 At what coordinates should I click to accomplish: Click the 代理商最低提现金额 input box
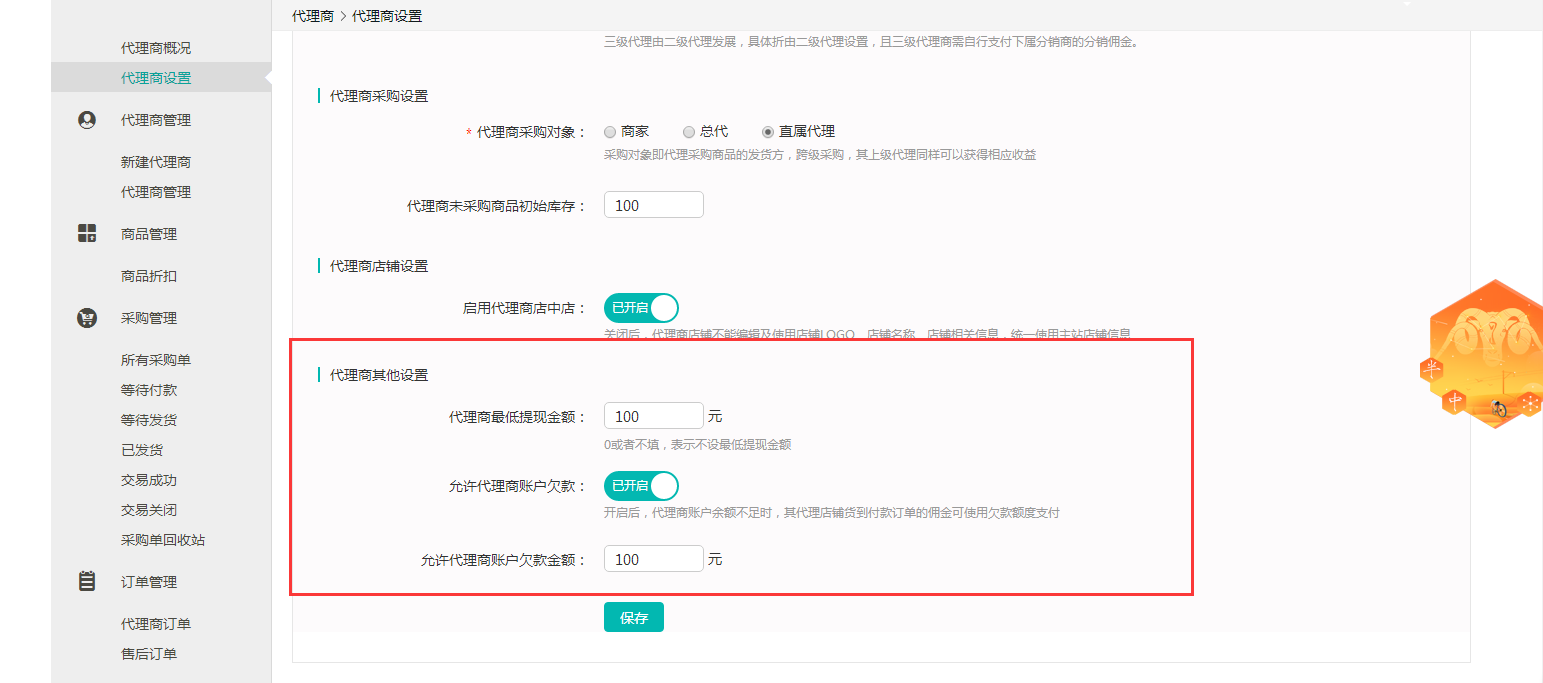pyautogui.click(x=653, y=416)
